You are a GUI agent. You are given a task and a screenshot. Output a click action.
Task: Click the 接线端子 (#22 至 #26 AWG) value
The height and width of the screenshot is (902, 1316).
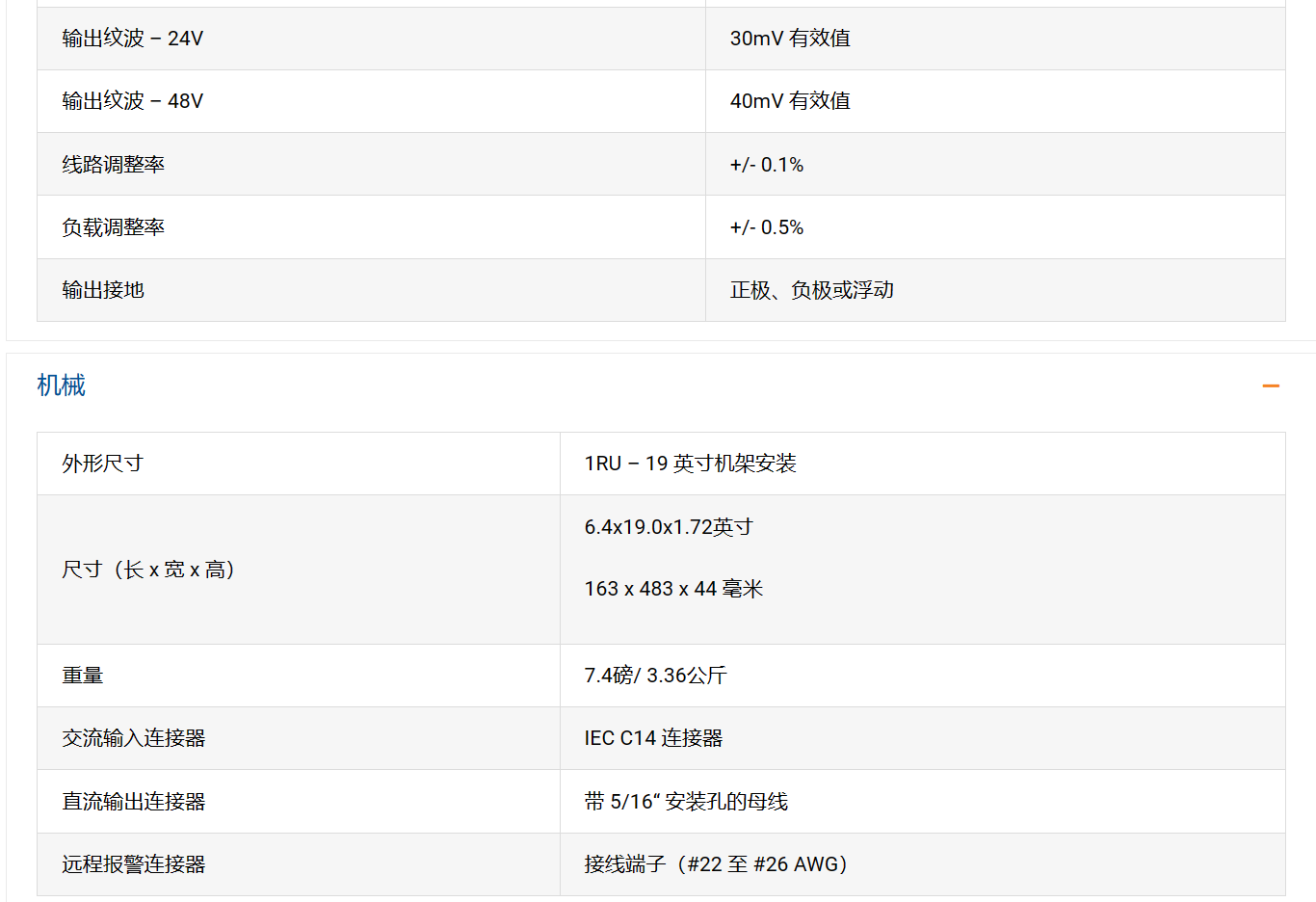click(x=716, y=864)
